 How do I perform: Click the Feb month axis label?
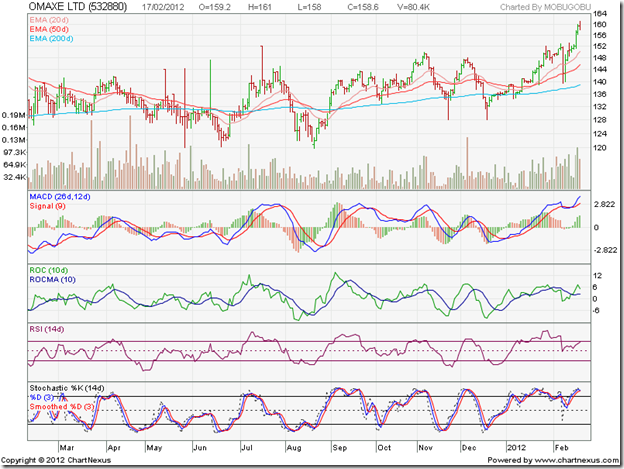pyautogui.click(x=562, y=448)
